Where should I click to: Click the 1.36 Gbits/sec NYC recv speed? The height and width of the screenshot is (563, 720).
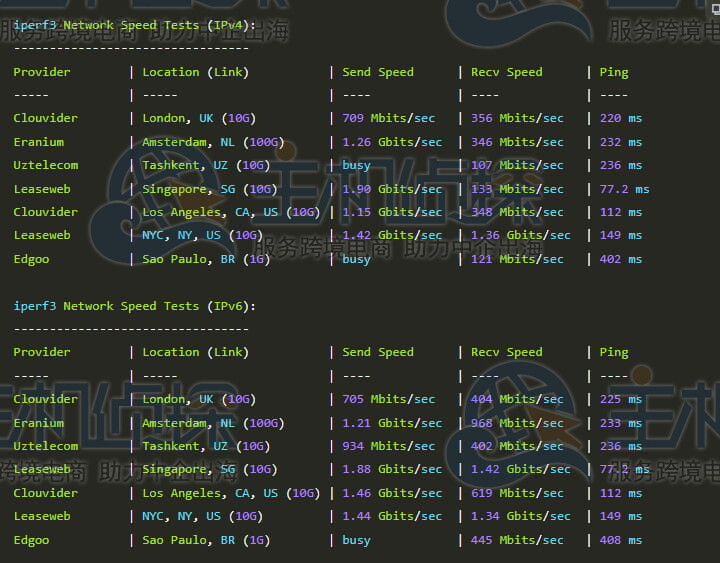point(520,235)
